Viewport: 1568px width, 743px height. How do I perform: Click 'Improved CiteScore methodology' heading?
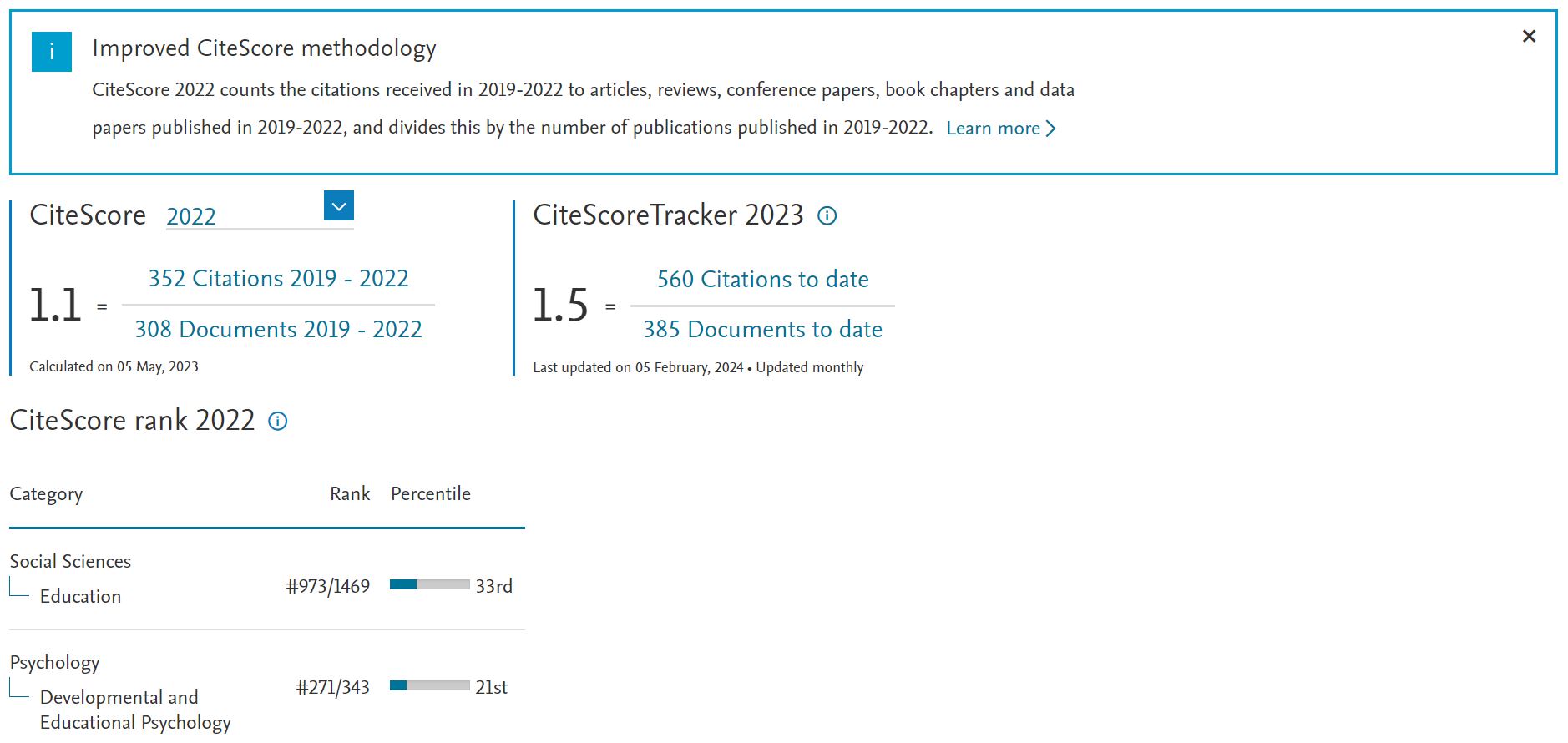tap(264, 48)
